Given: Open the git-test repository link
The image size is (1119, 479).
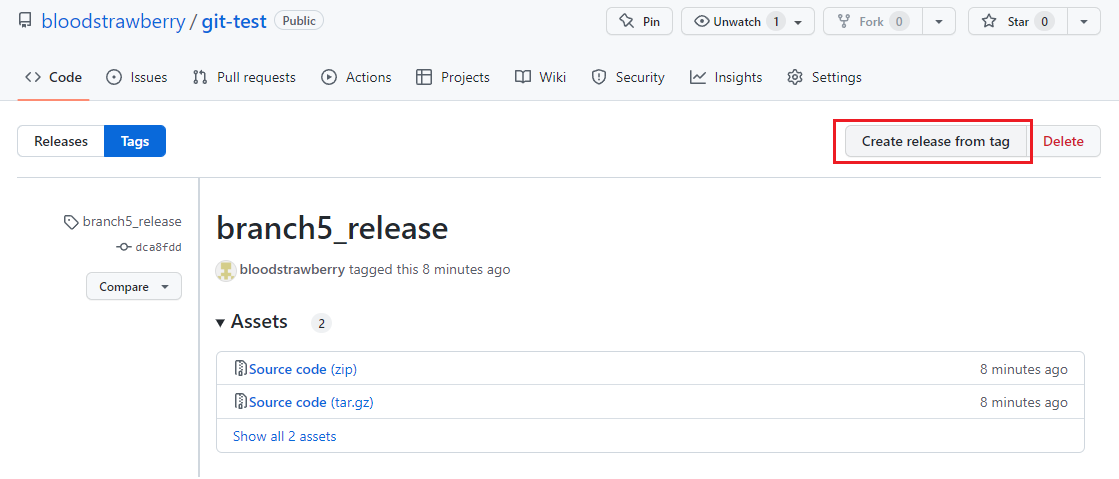Looking at the screenshot, I should click(234, 21).
